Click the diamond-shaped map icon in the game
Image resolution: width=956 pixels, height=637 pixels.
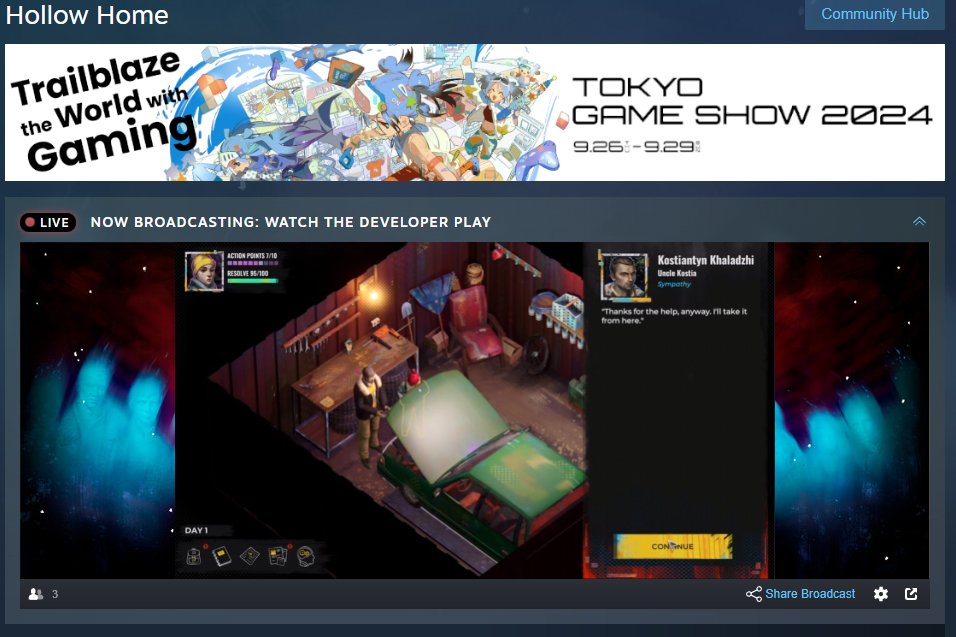(249, 556)
